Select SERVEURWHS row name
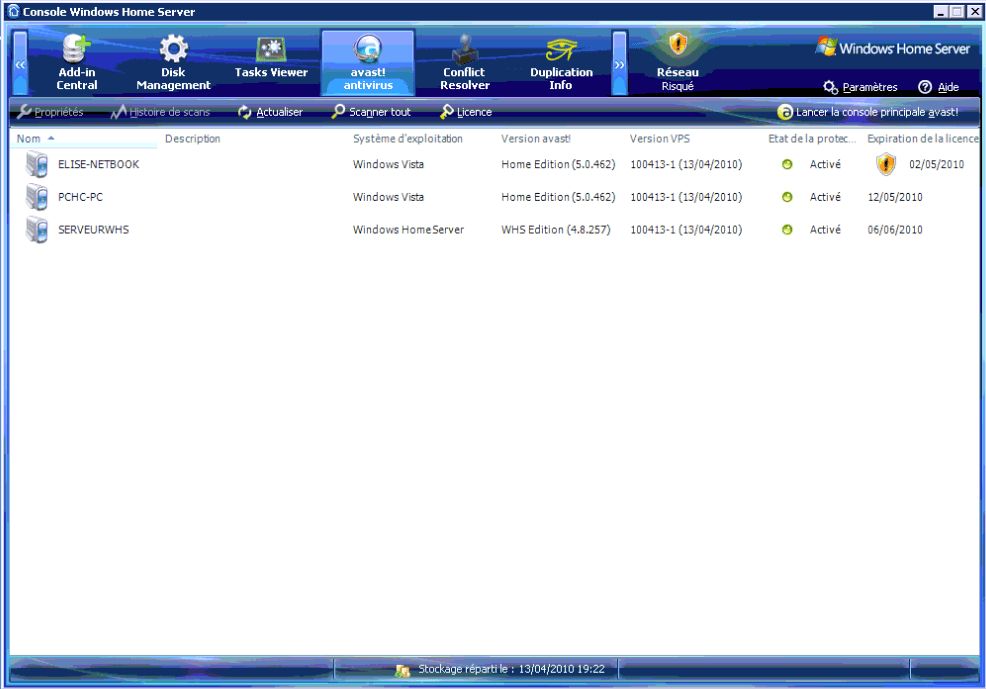The height and width of the screenshot is (689, 986). 94,230
